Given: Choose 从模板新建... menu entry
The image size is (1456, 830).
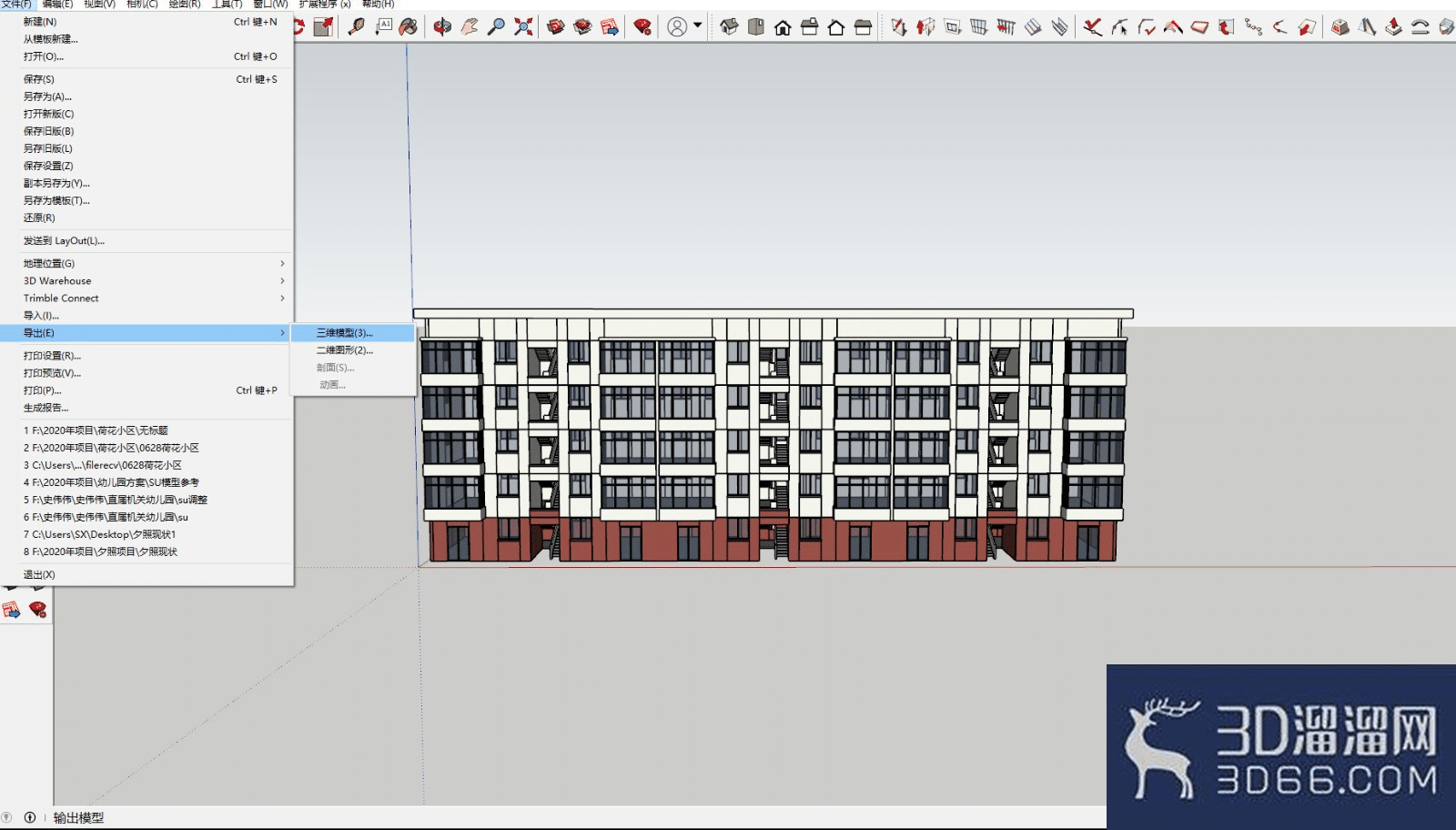Looking at the screenshot, I should tap(147, 39).
